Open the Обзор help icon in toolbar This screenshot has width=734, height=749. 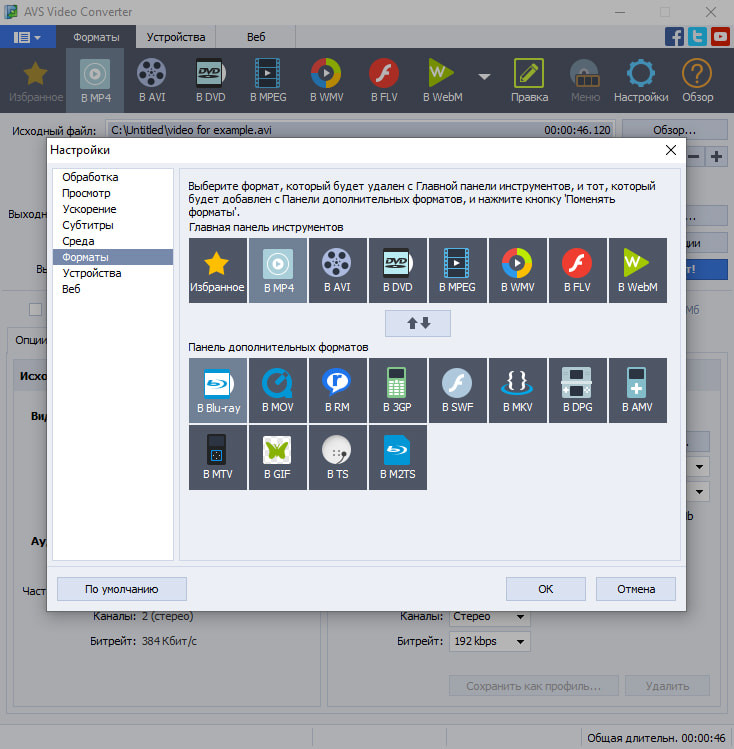pyautogui.click(x=697, y=80)
